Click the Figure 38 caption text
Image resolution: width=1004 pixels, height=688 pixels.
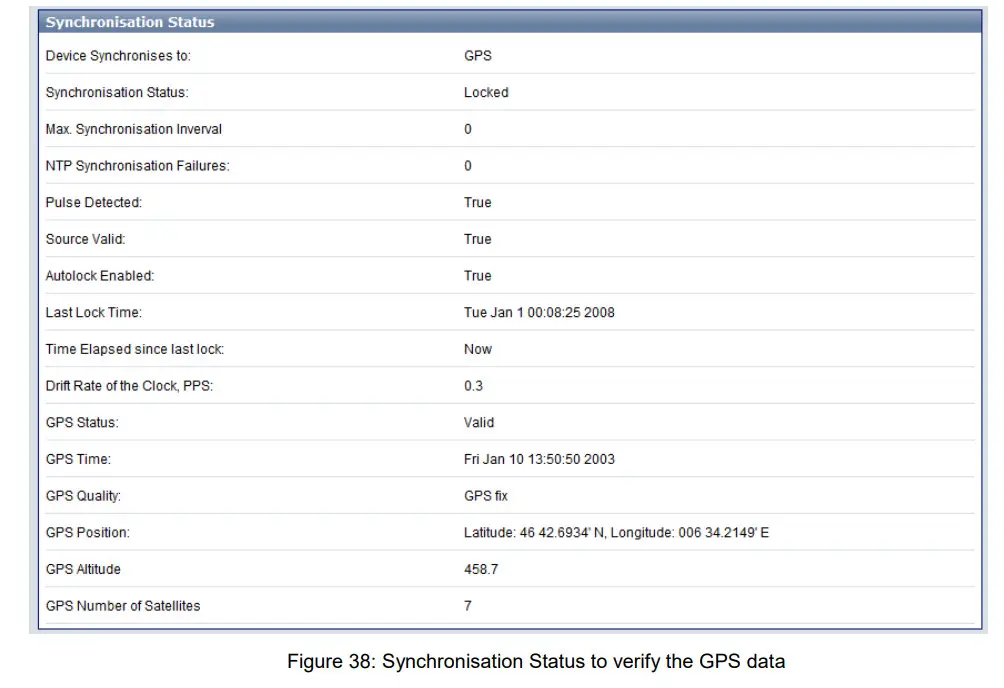pos(536,661)
